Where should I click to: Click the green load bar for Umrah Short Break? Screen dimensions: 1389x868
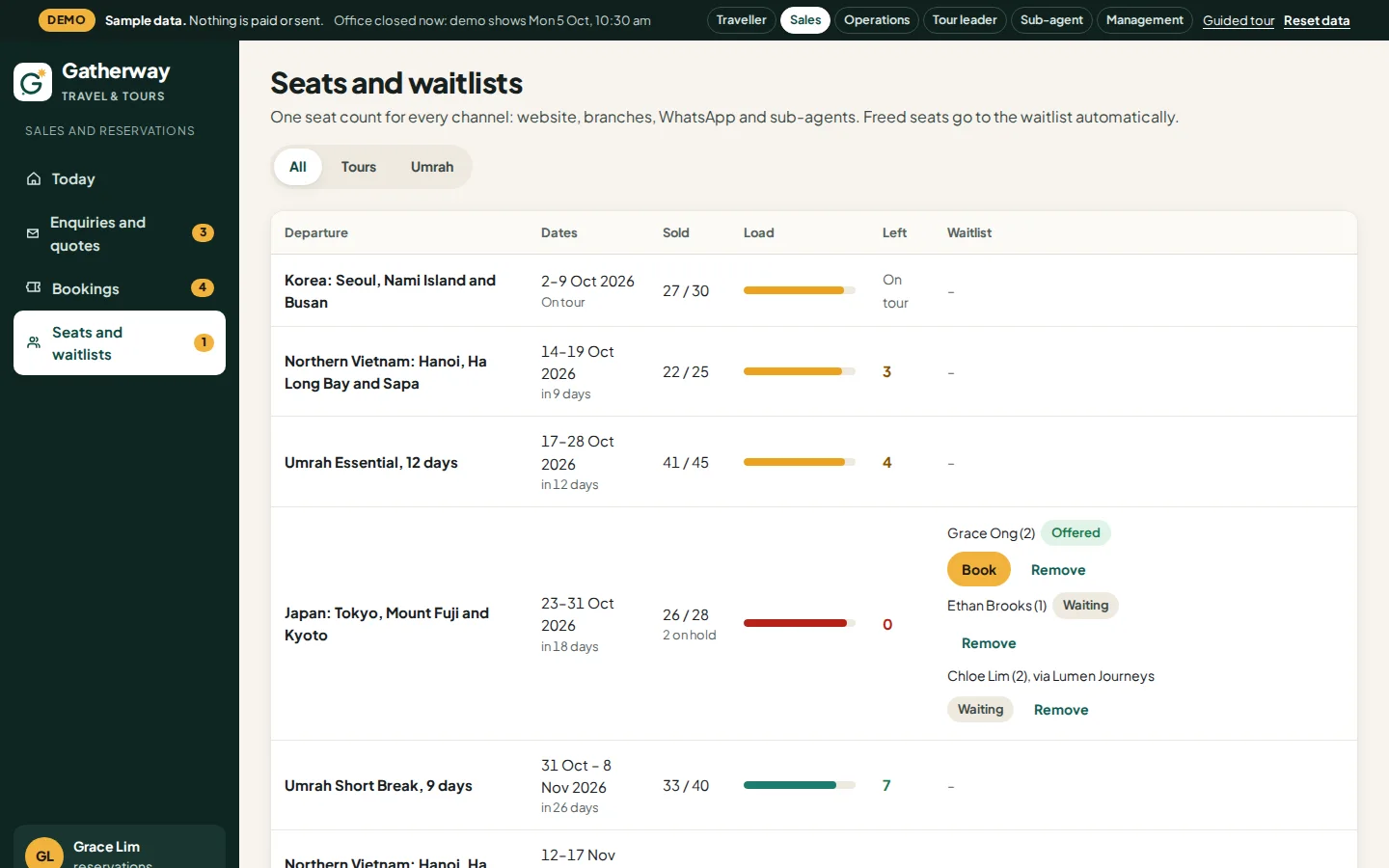(800, 785)
